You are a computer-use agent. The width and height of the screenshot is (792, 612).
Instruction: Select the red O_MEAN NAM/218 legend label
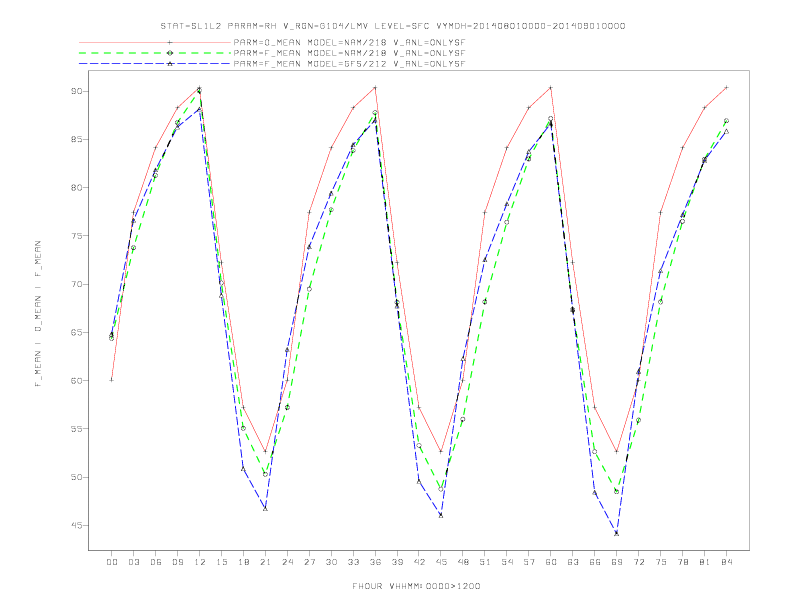click(x=349, y=42)
